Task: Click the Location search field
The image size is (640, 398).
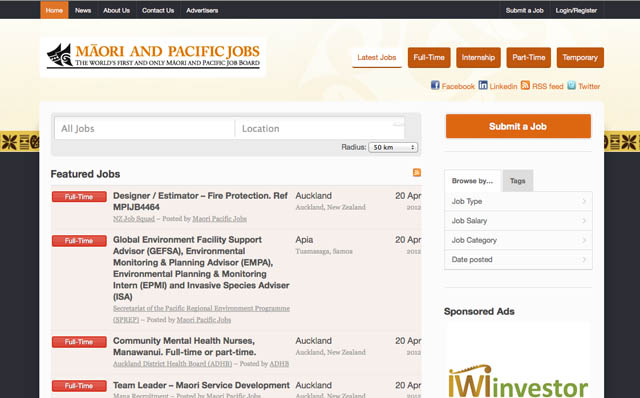Action: pyautogui.click(x=320, y=129)
